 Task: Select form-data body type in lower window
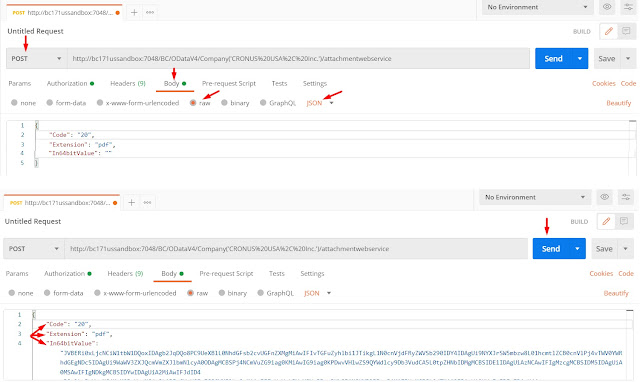point(47,293)
